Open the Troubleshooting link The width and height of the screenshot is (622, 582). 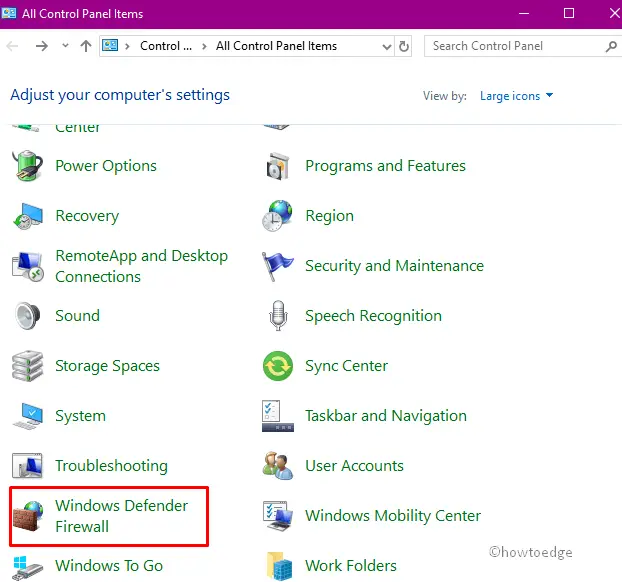(x=111, y=466)
